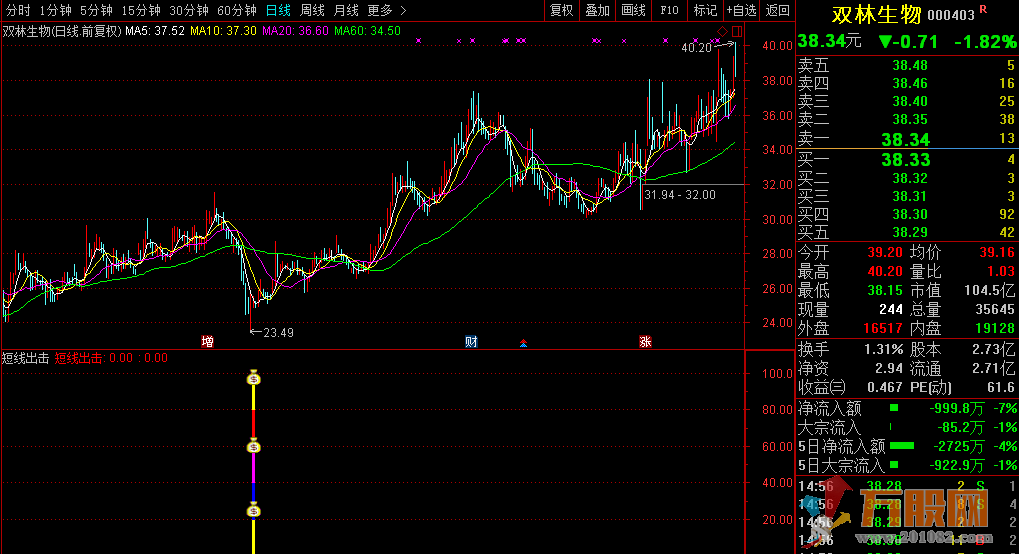Click the MA5: 37.52 label

pyautogui.click(x=155, y=31)
